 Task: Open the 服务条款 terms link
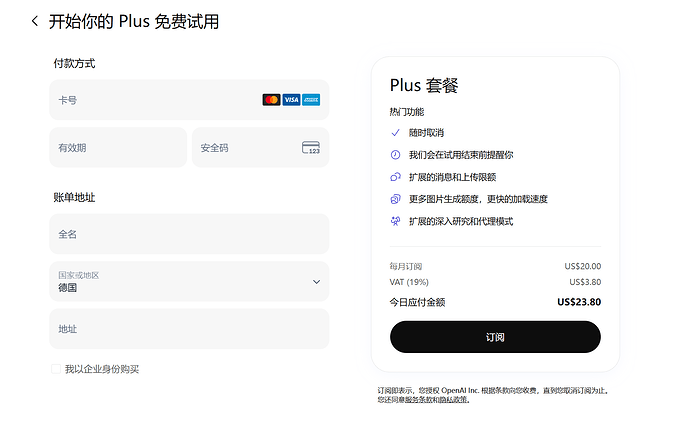(418, 400)
